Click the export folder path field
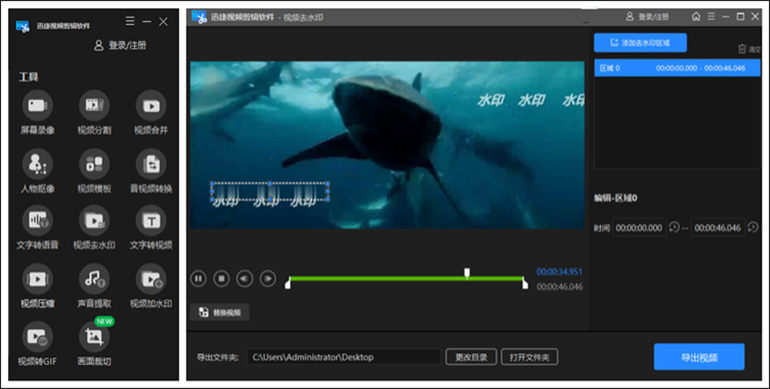This screenshot has height=389, width=770. click(x=343, y=357)
